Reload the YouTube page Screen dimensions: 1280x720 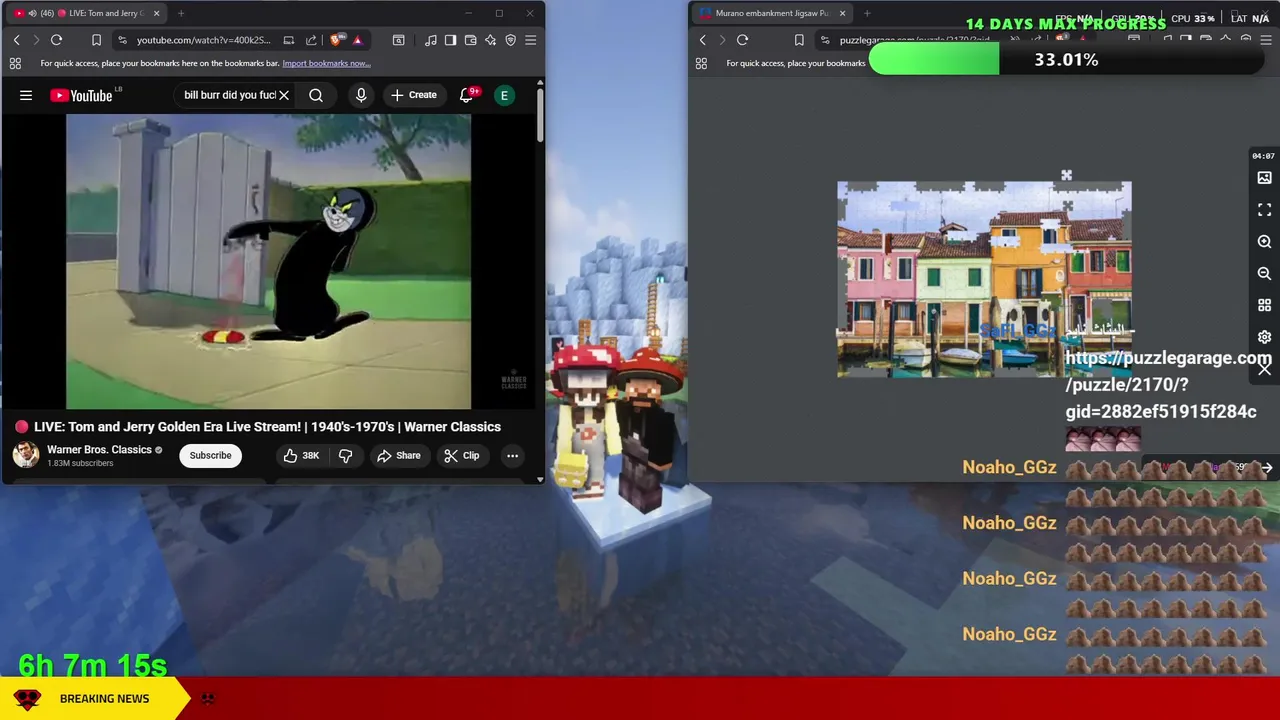[x=57, y=40]
